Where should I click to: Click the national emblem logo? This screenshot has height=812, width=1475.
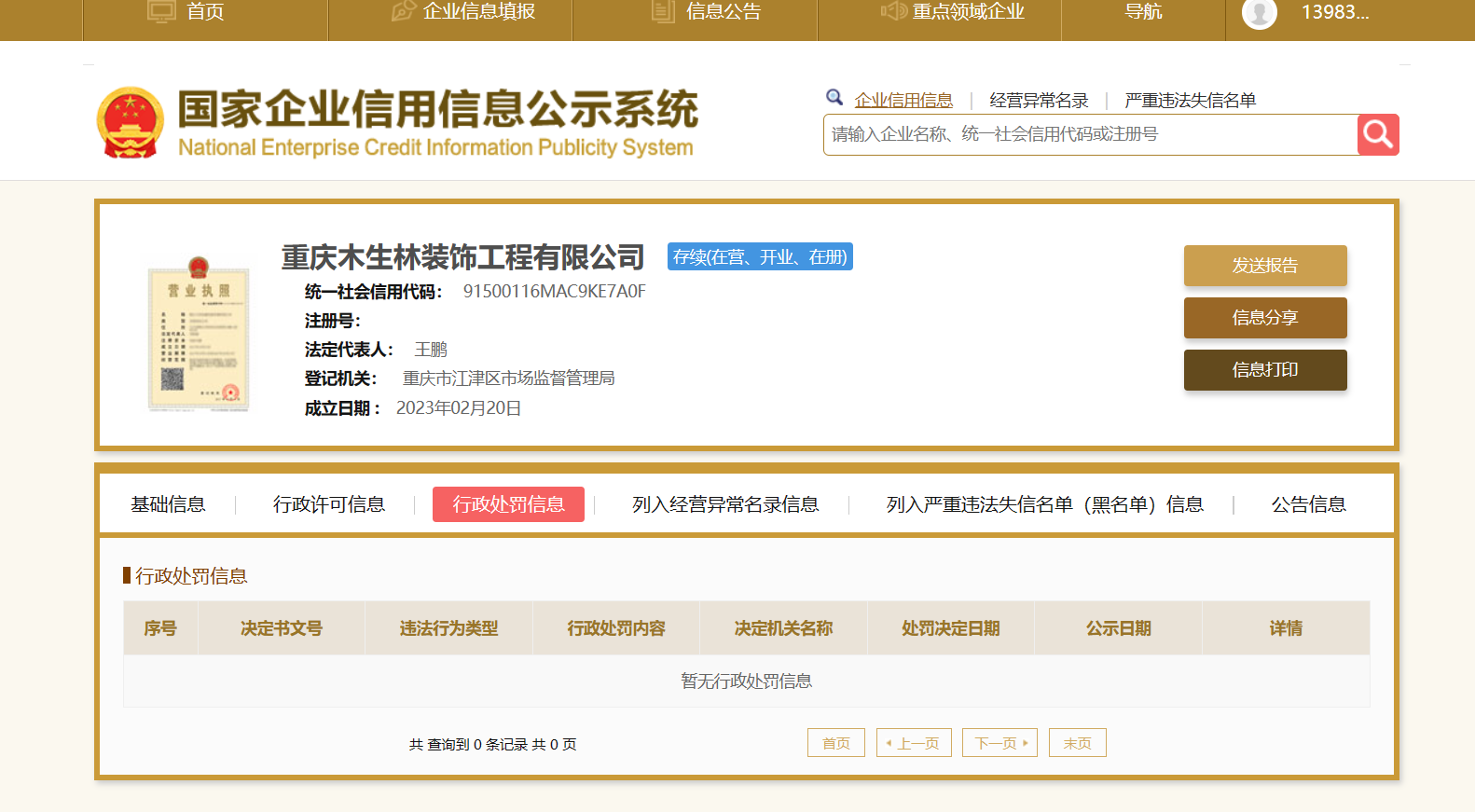pyautogui.click(x=130, y=122)
